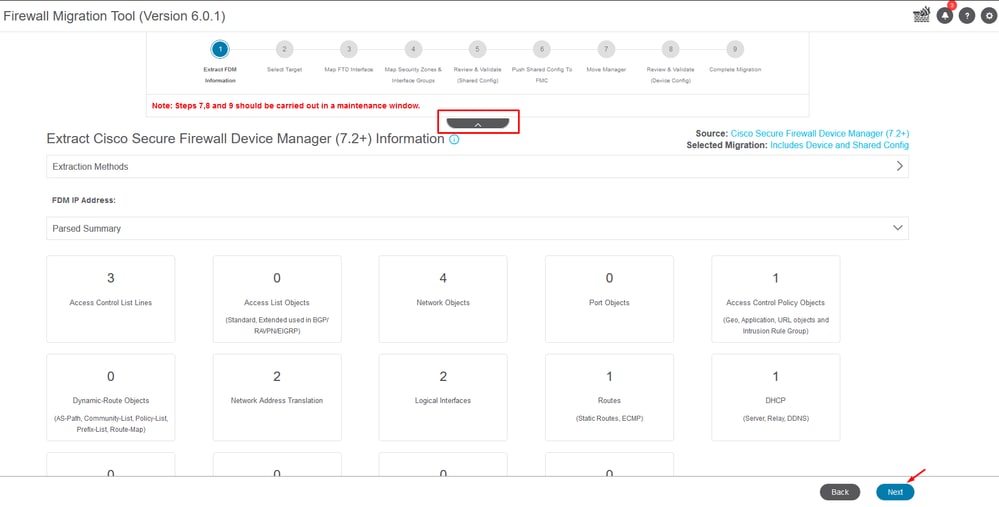Open the firewall status icon in header

tap(921, 16)
